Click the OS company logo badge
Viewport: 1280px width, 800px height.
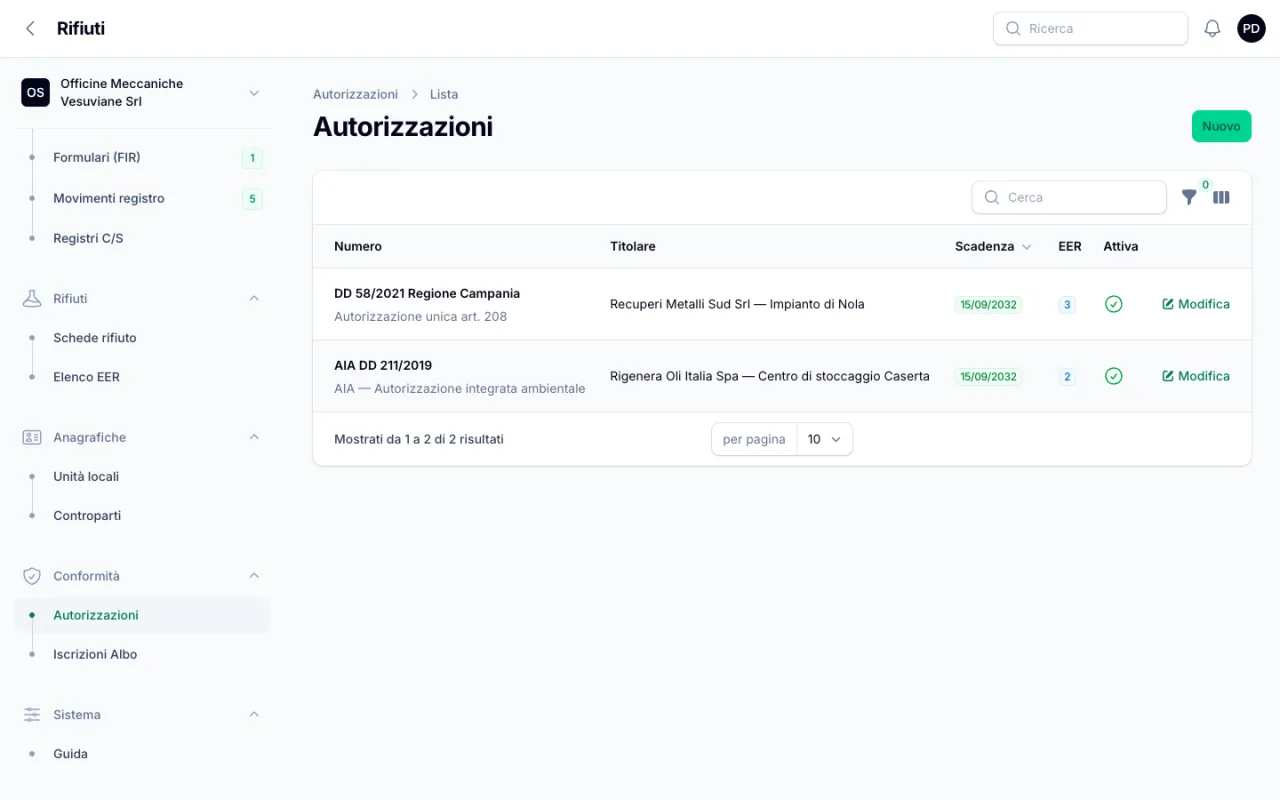coord(35,93)
